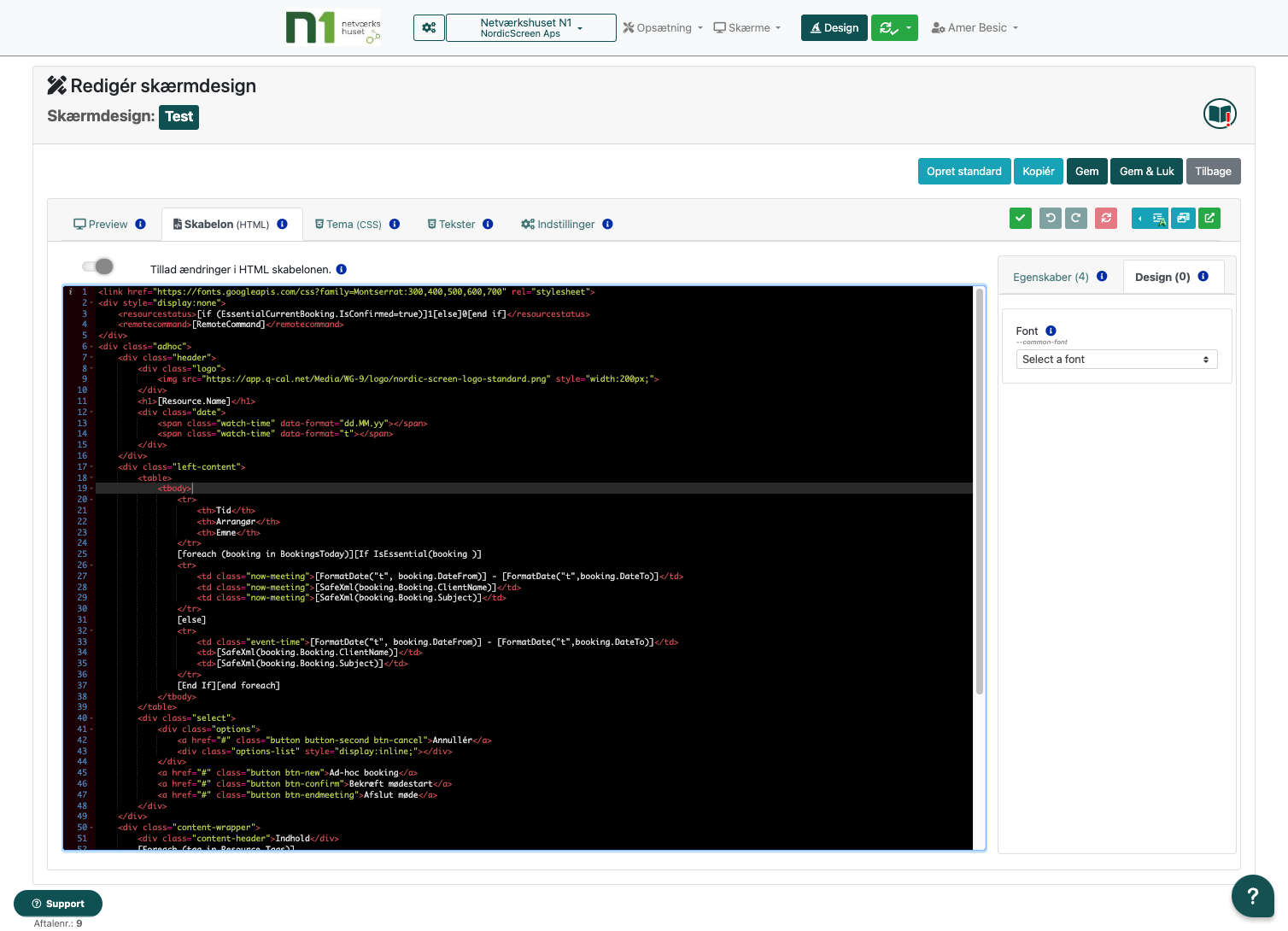Open the Opsætning menu
The image size is (1288, 931).
point(663,27)
